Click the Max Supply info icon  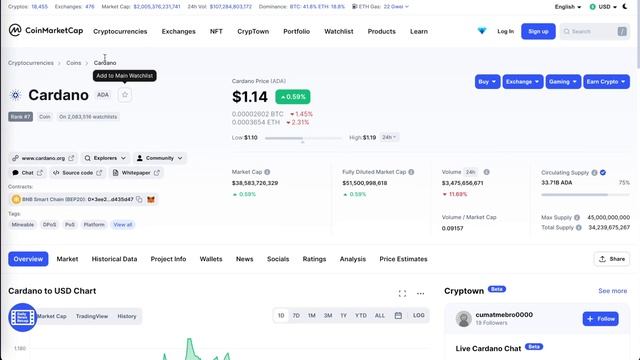(577, 218)
